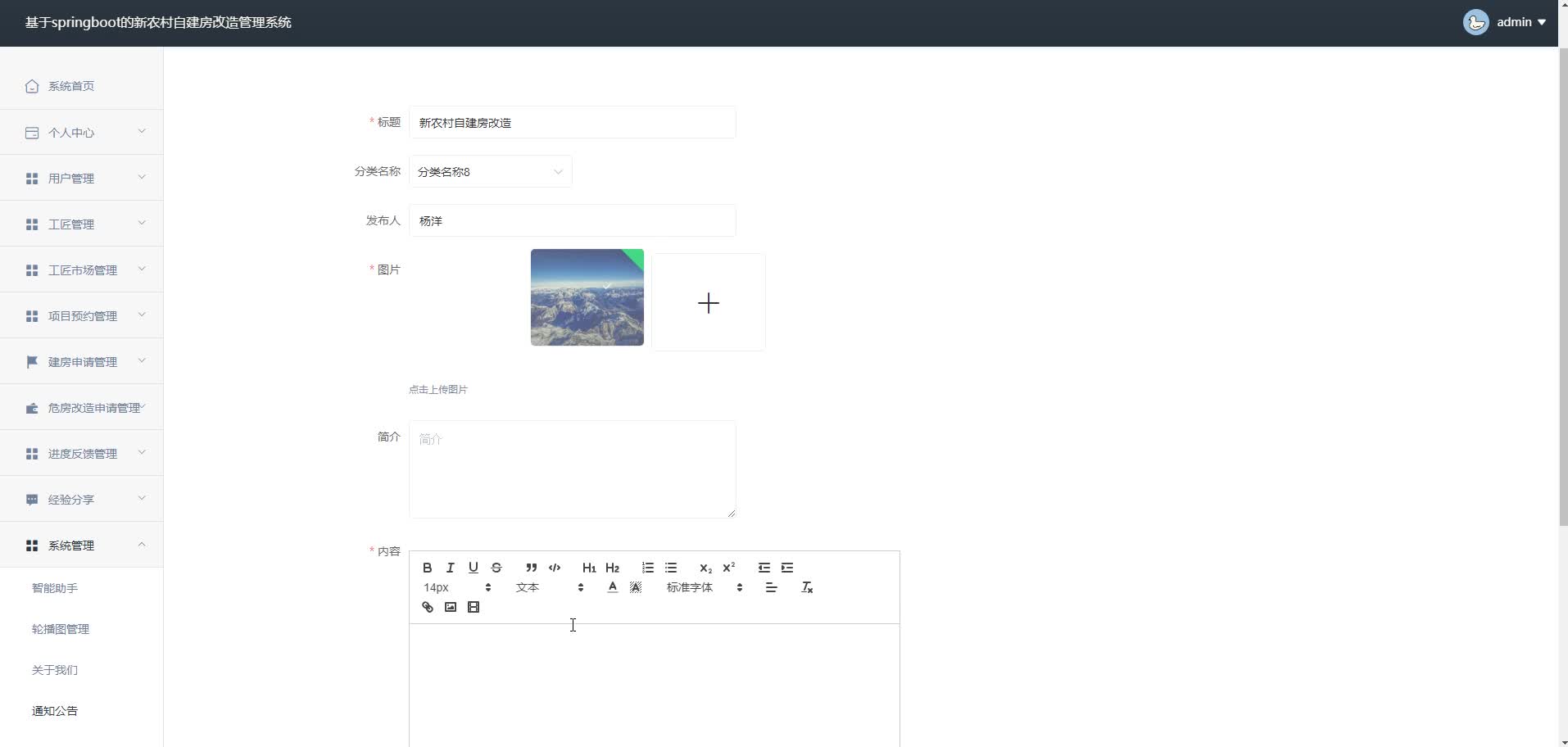This screenshot has height=747, width=1568.
Task: Toggle underline formatting in editor
Action: pos(473,568)
